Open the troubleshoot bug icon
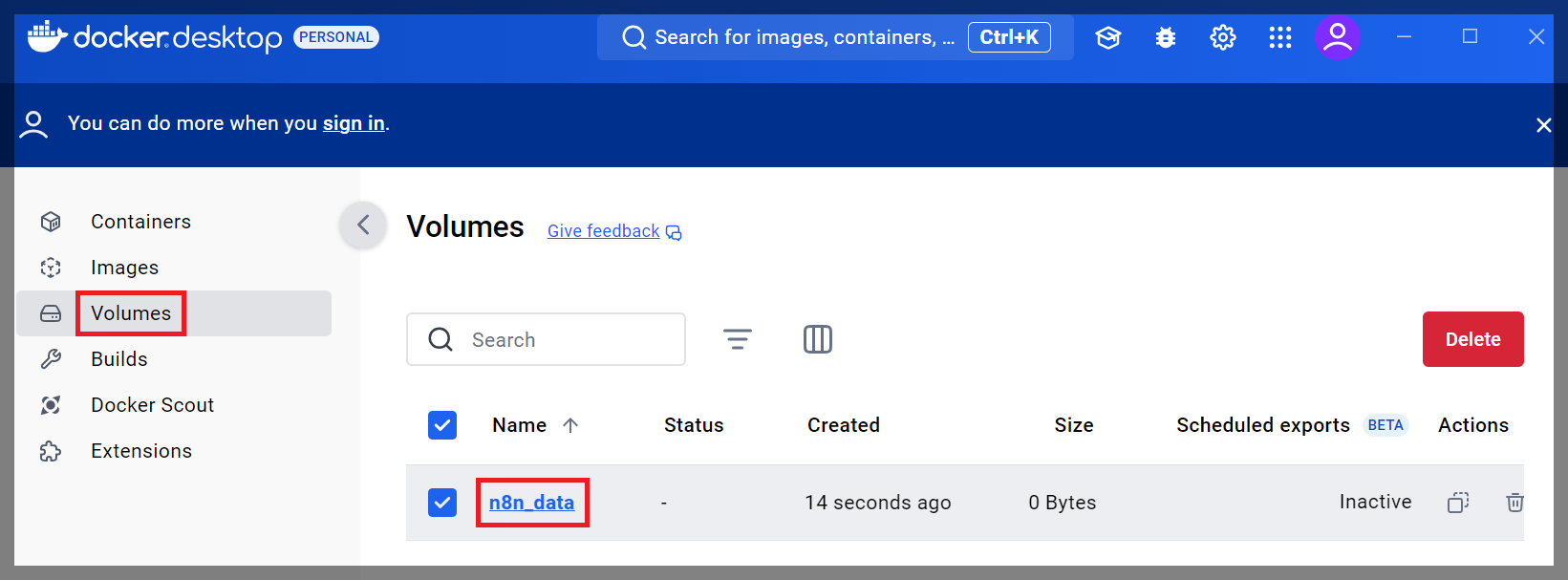 [1166, 37]
